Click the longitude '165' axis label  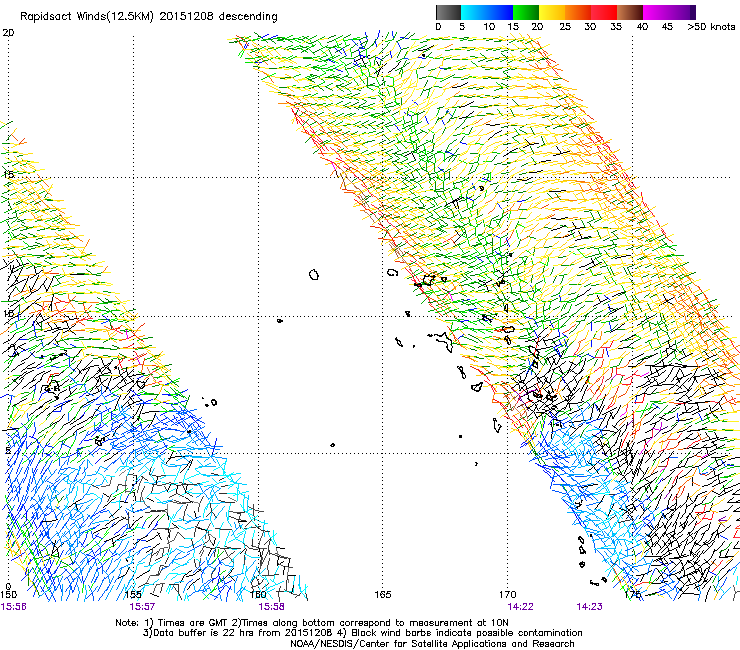(383, 595)
